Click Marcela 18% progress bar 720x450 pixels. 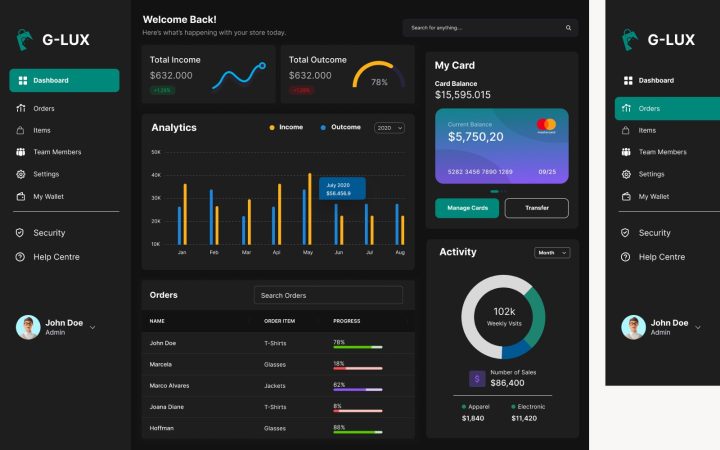coord(358,368)
